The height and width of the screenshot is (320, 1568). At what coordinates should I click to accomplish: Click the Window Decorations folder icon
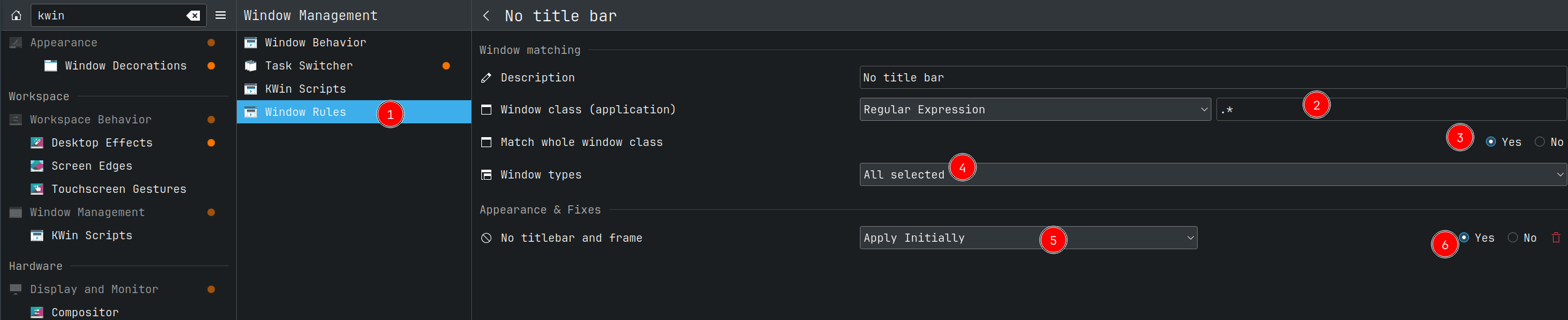pos(51,66)
